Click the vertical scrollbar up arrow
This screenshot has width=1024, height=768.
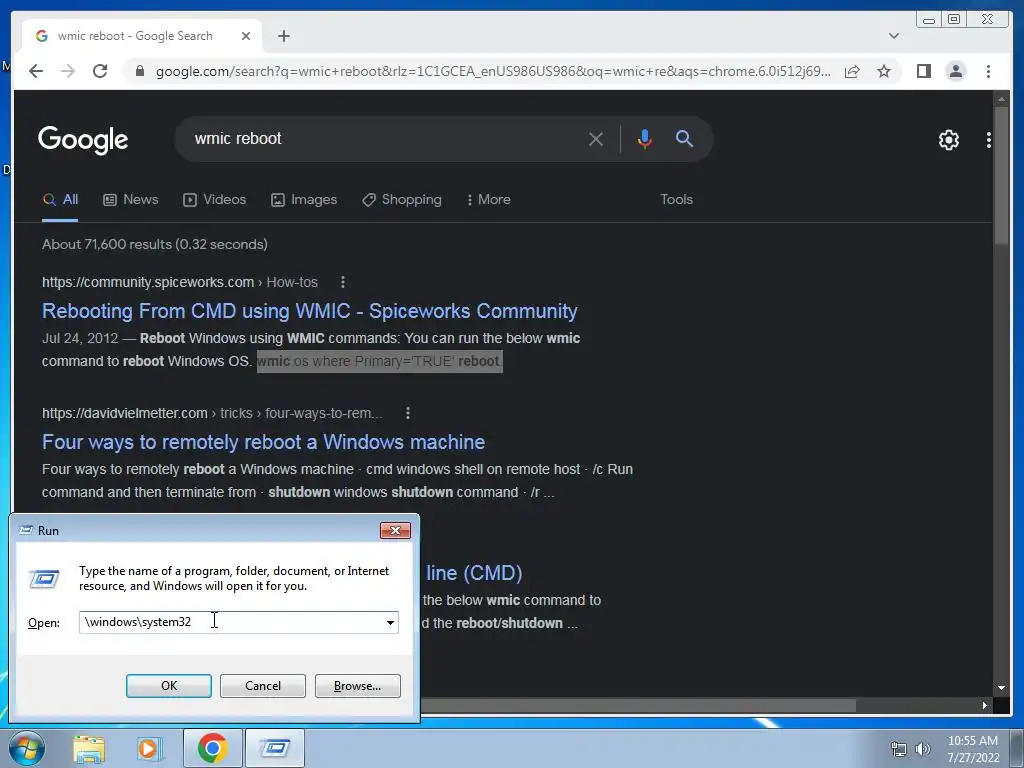pyautogui.click(x=1001, y=99)
